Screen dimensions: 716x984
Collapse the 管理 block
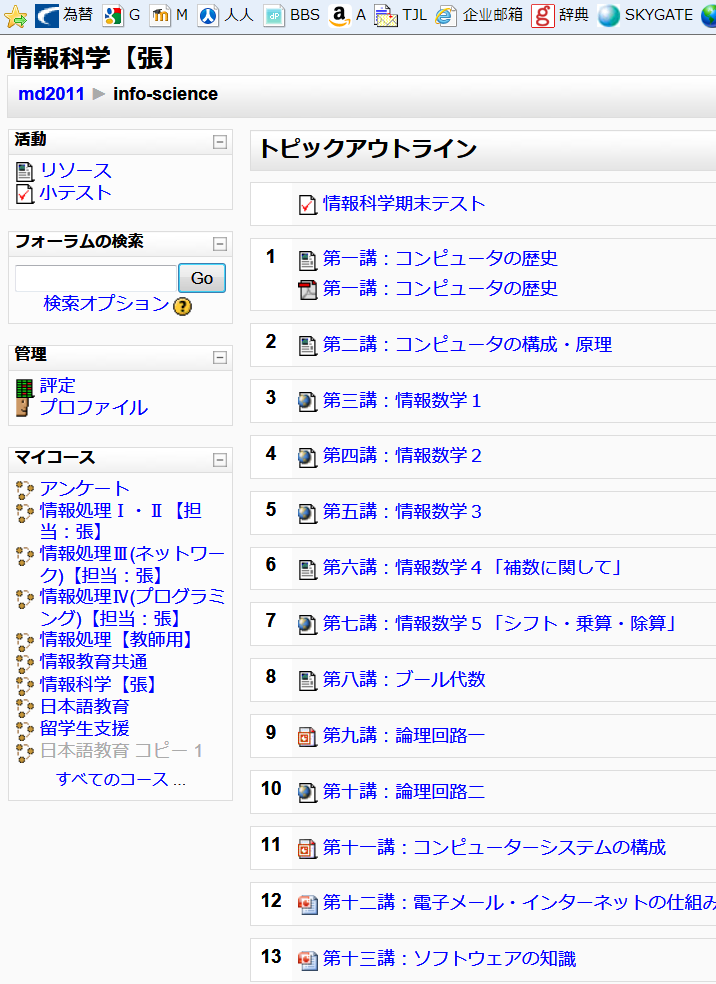[220, 357]
